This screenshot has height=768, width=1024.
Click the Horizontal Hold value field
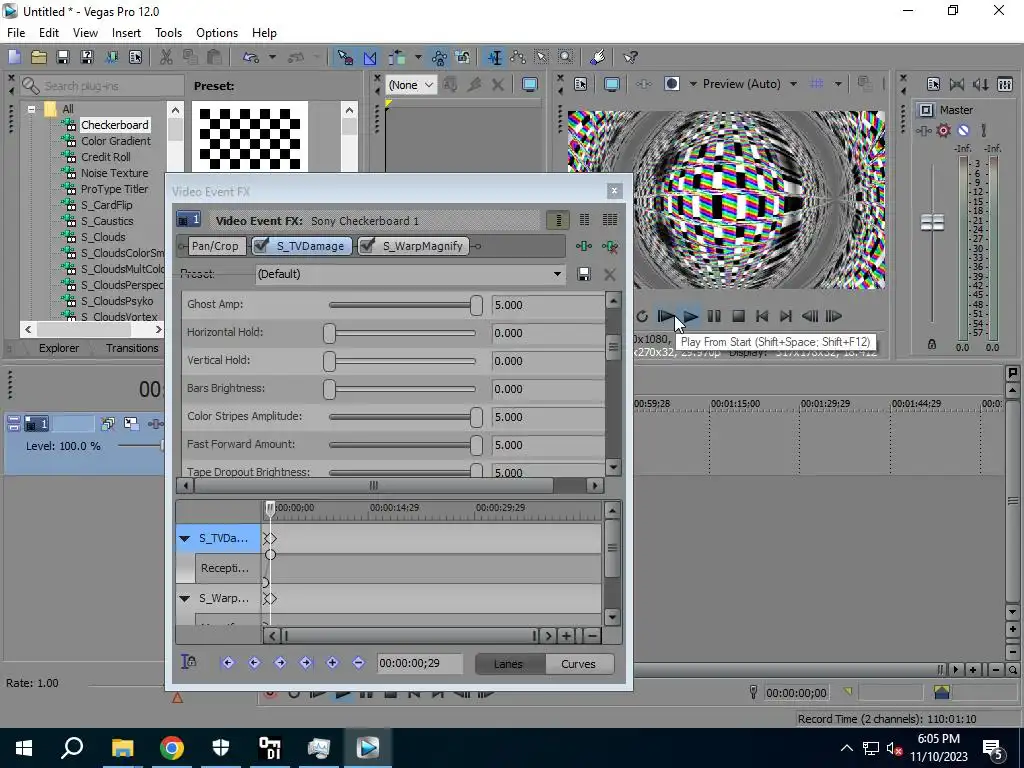coord(547,333)
